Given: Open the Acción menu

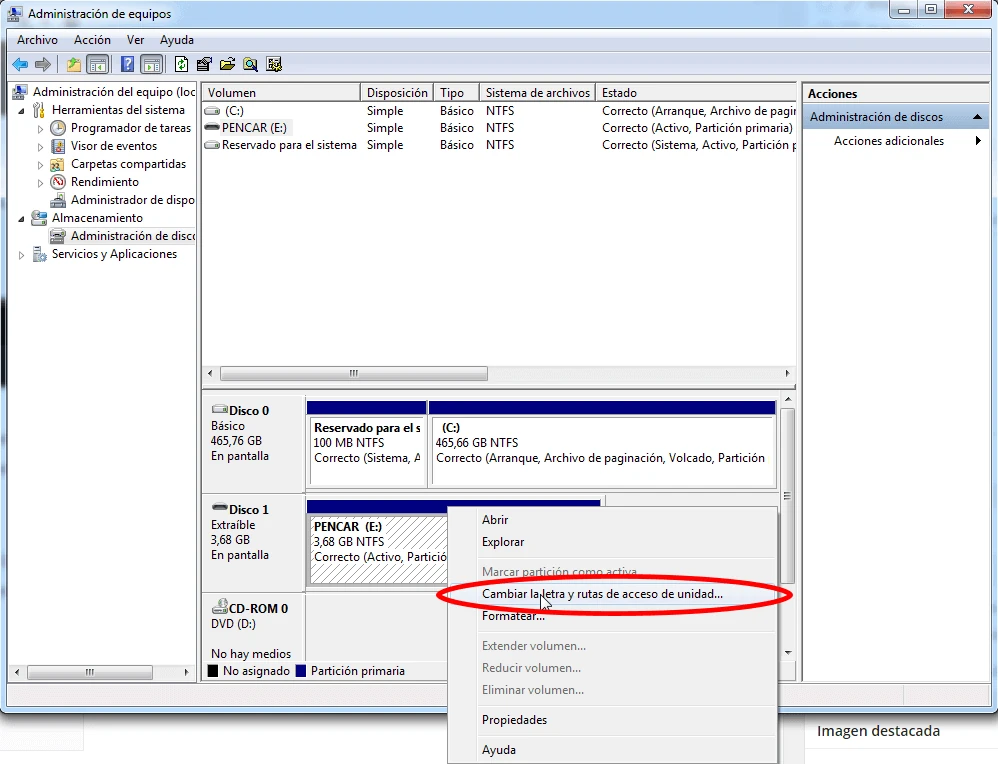Looking at the screenshot, I should pyautogui.click(x=92, y=40).
